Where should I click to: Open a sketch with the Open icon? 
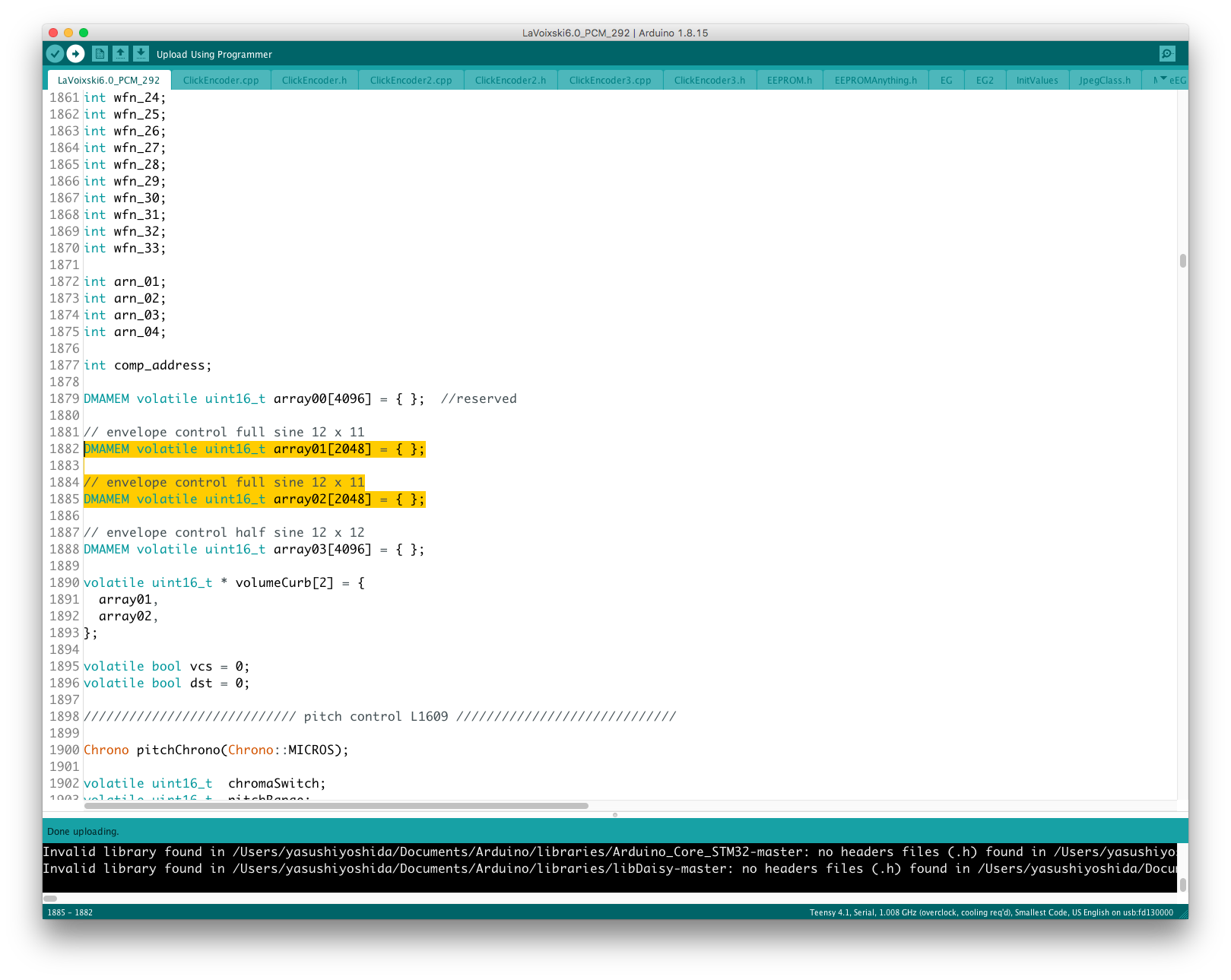[x=120, y=54]
